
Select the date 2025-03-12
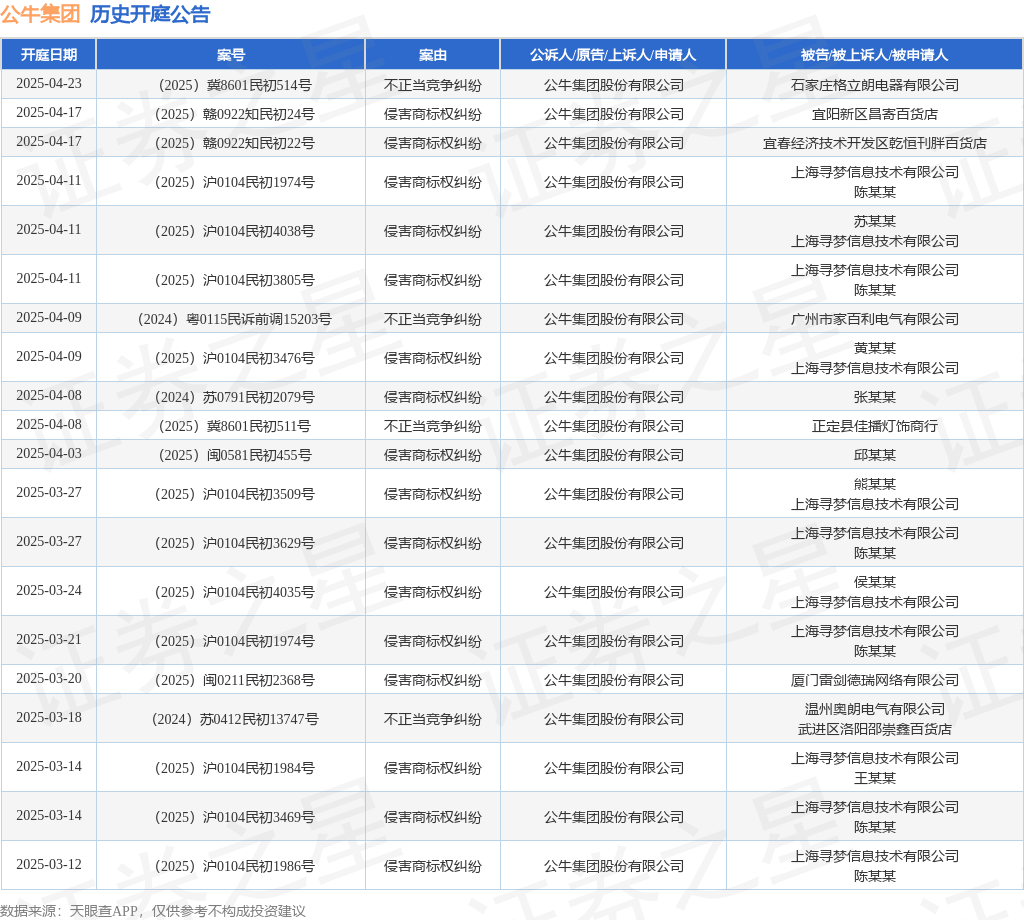(49, 865)
